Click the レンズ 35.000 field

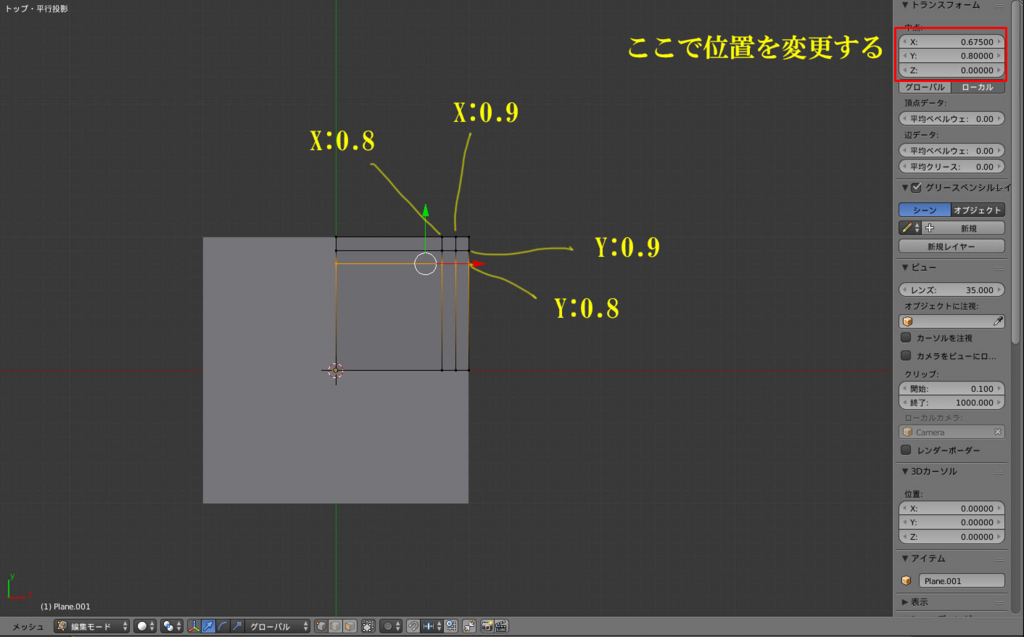[x=952, y=290]
